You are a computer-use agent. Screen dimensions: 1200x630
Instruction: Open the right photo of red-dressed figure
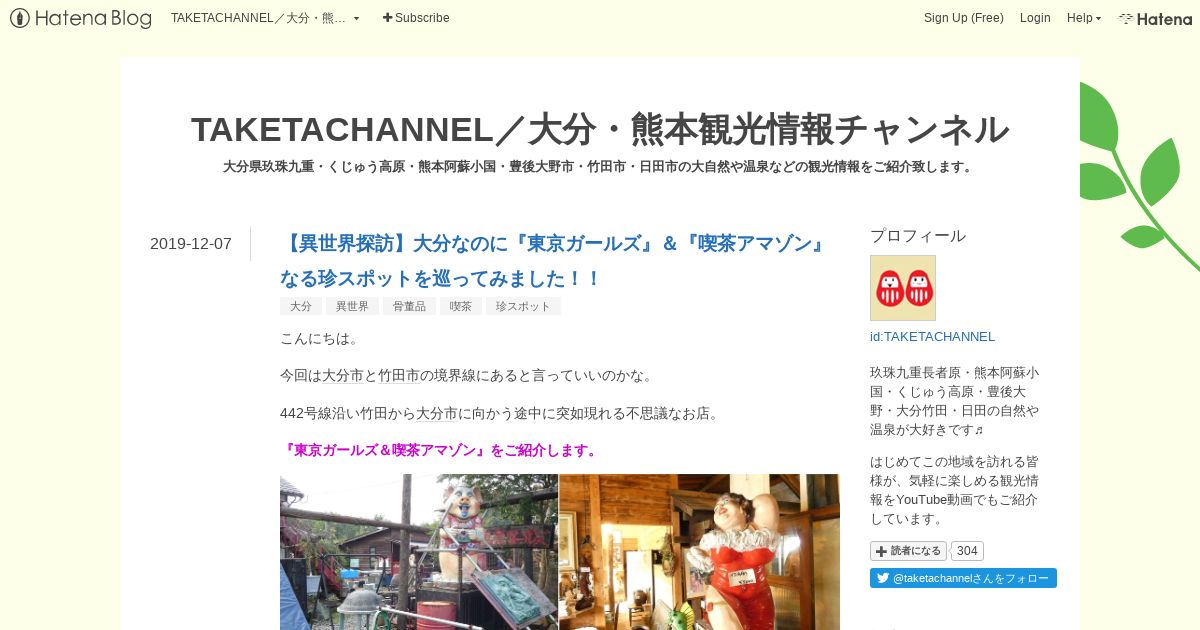[x=700, y=552]
